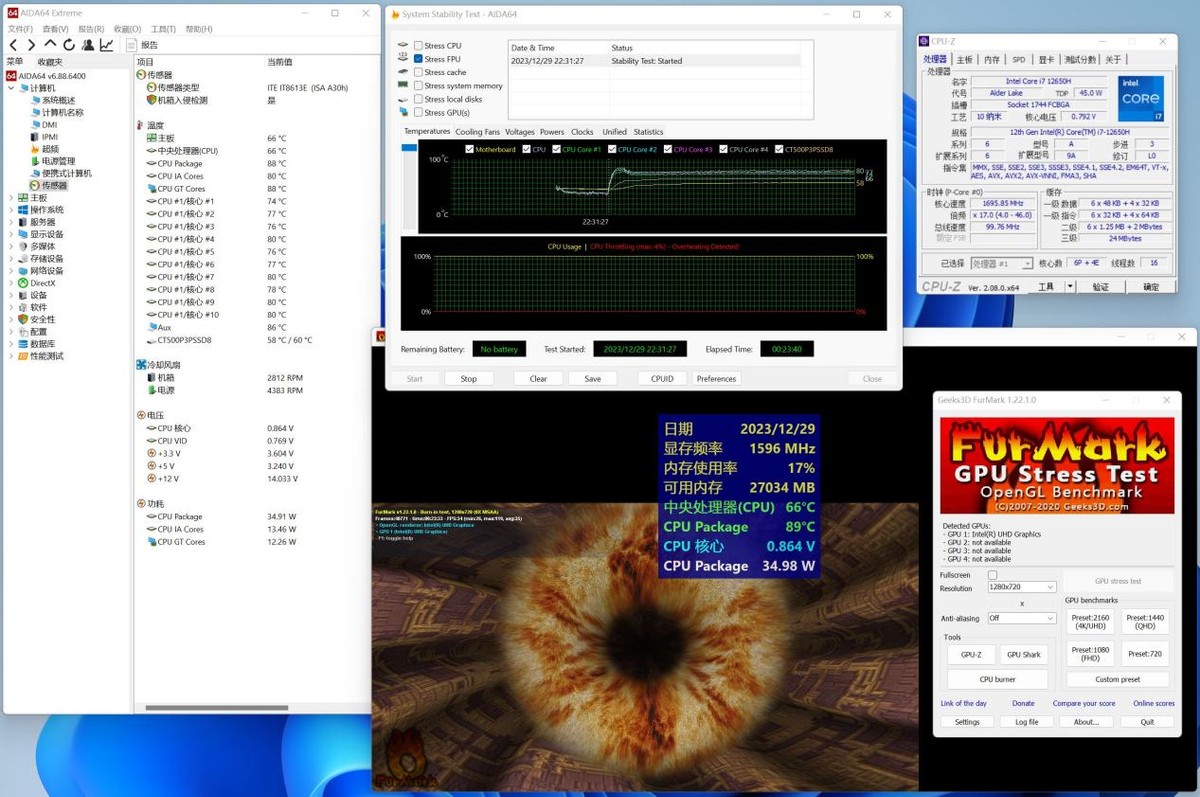
Task: Open the 工具(T) menu in AIDA64
Action: [x=163, y=29]
